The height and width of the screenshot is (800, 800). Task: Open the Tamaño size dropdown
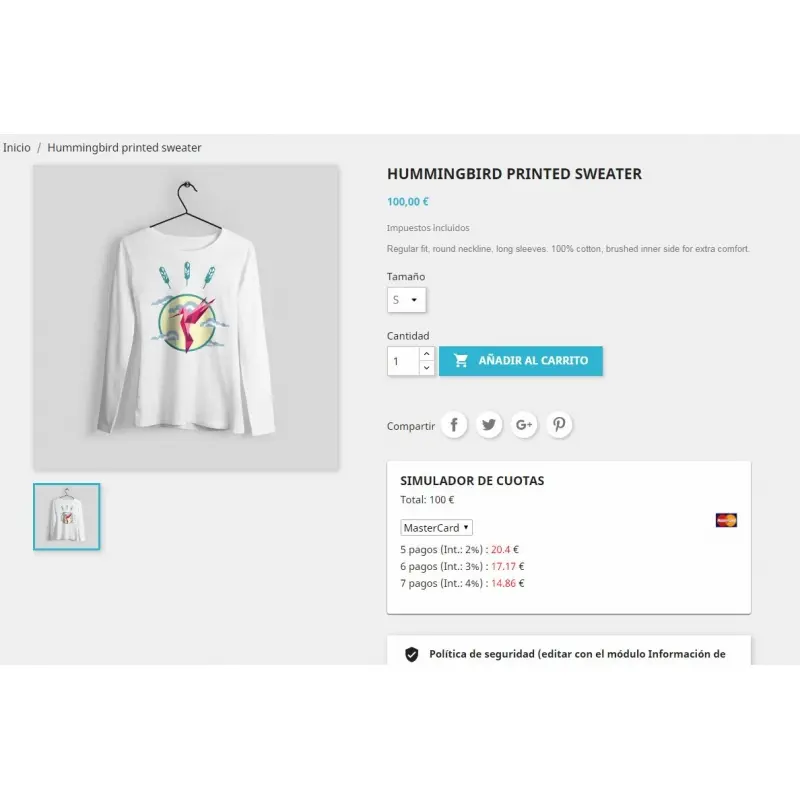[406, 300]
